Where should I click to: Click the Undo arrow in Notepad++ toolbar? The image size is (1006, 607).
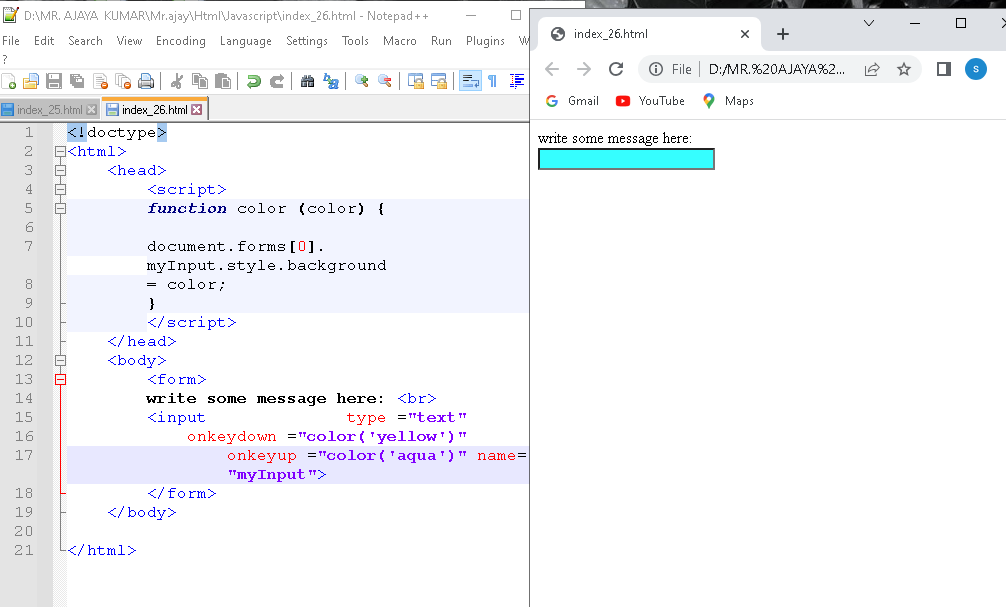point(254,82)
